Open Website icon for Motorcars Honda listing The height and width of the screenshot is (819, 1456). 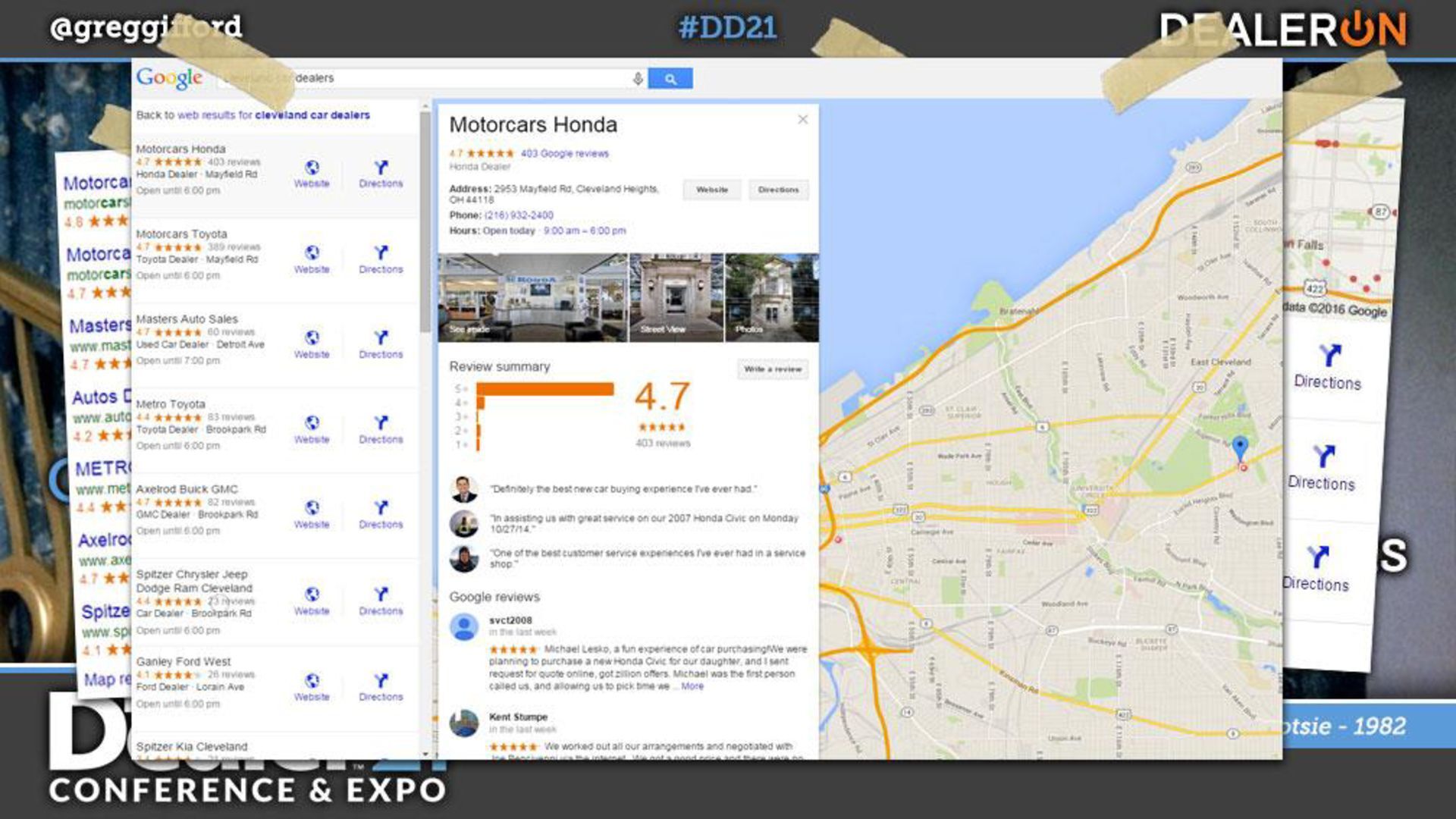(312, 168)
